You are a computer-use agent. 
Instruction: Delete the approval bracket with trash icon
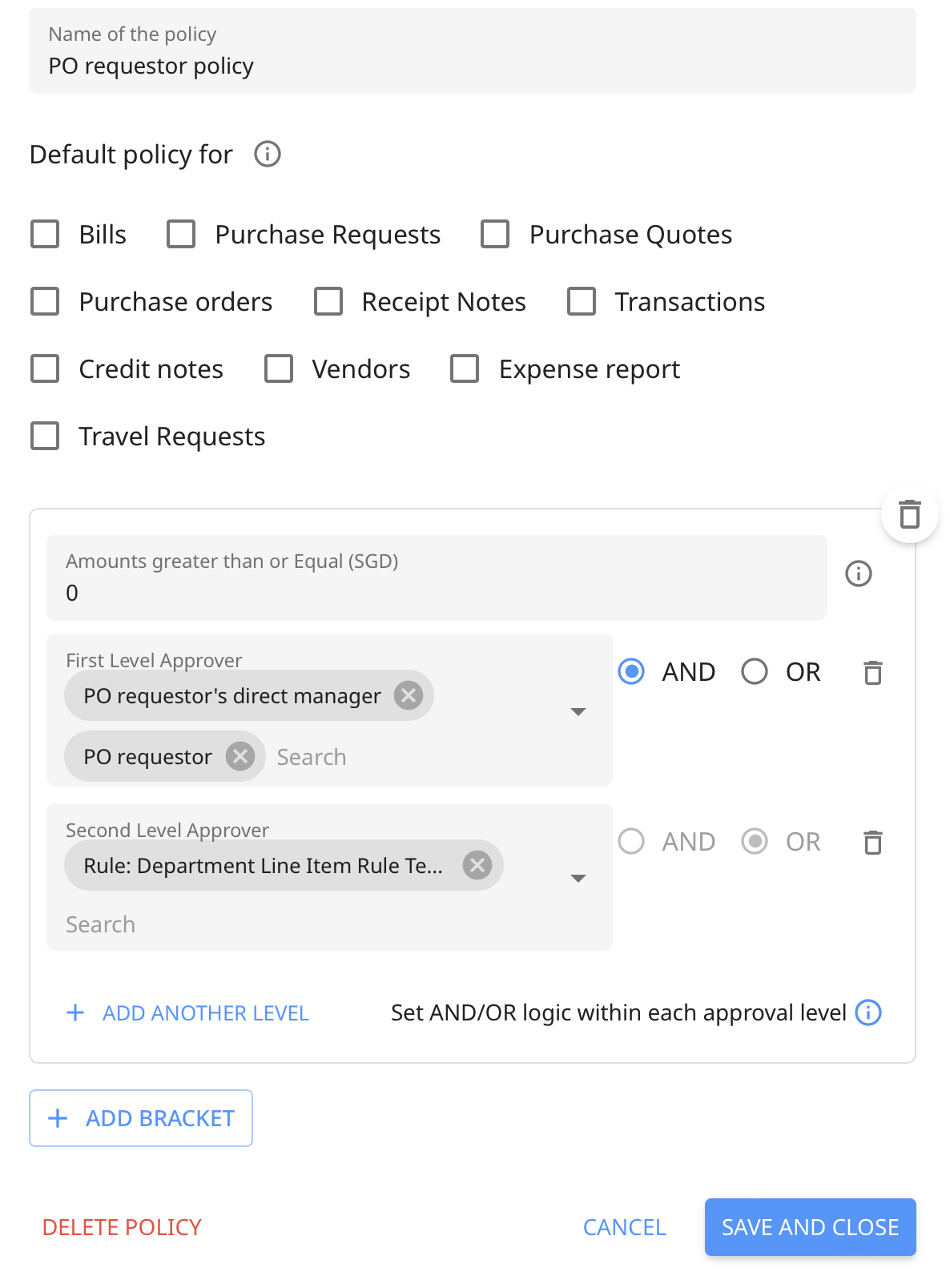click(909, 514)
